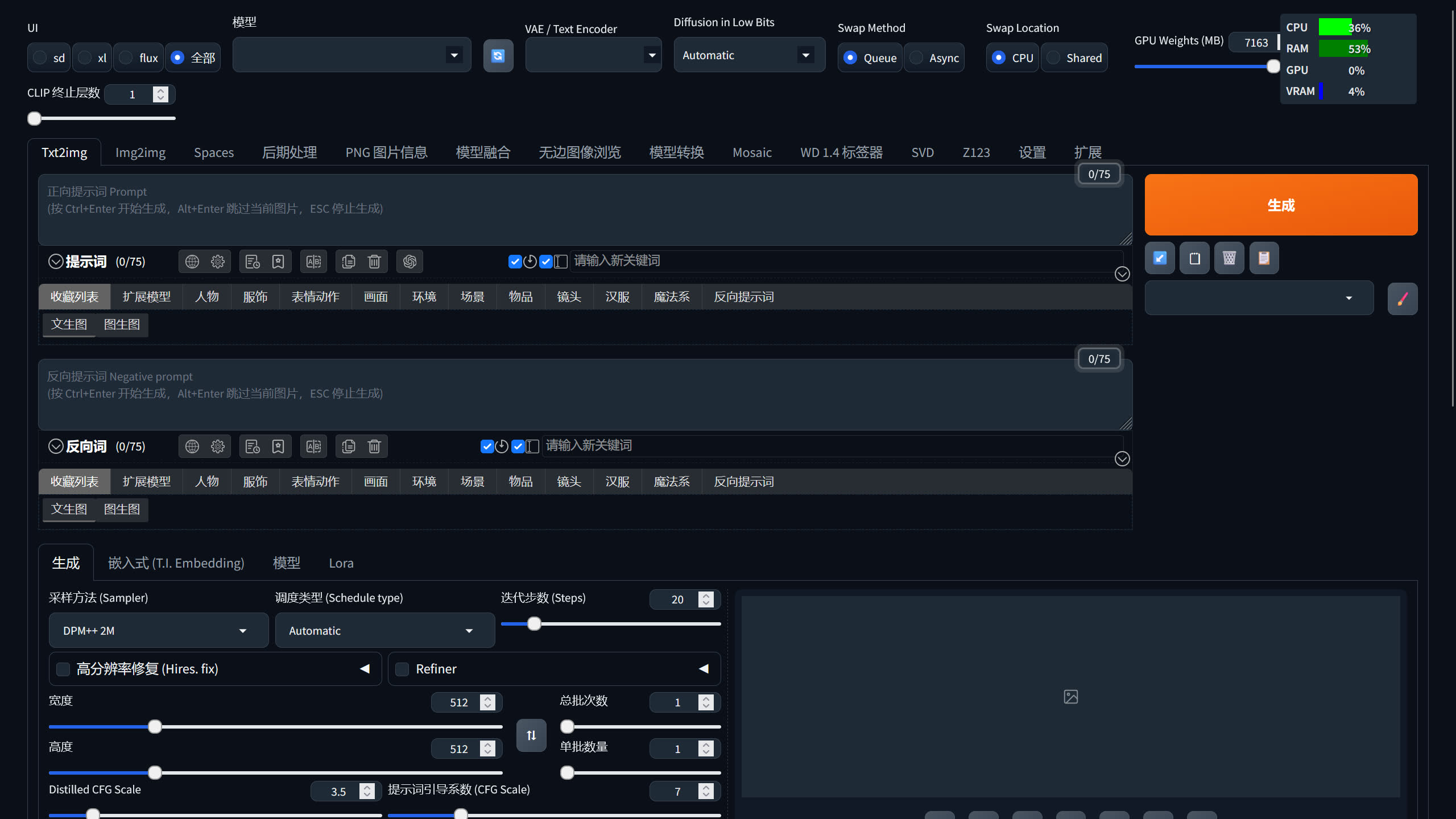Select the flux UI radio option
This screenshot has height=819, width=1456.
tap(139, 57)
